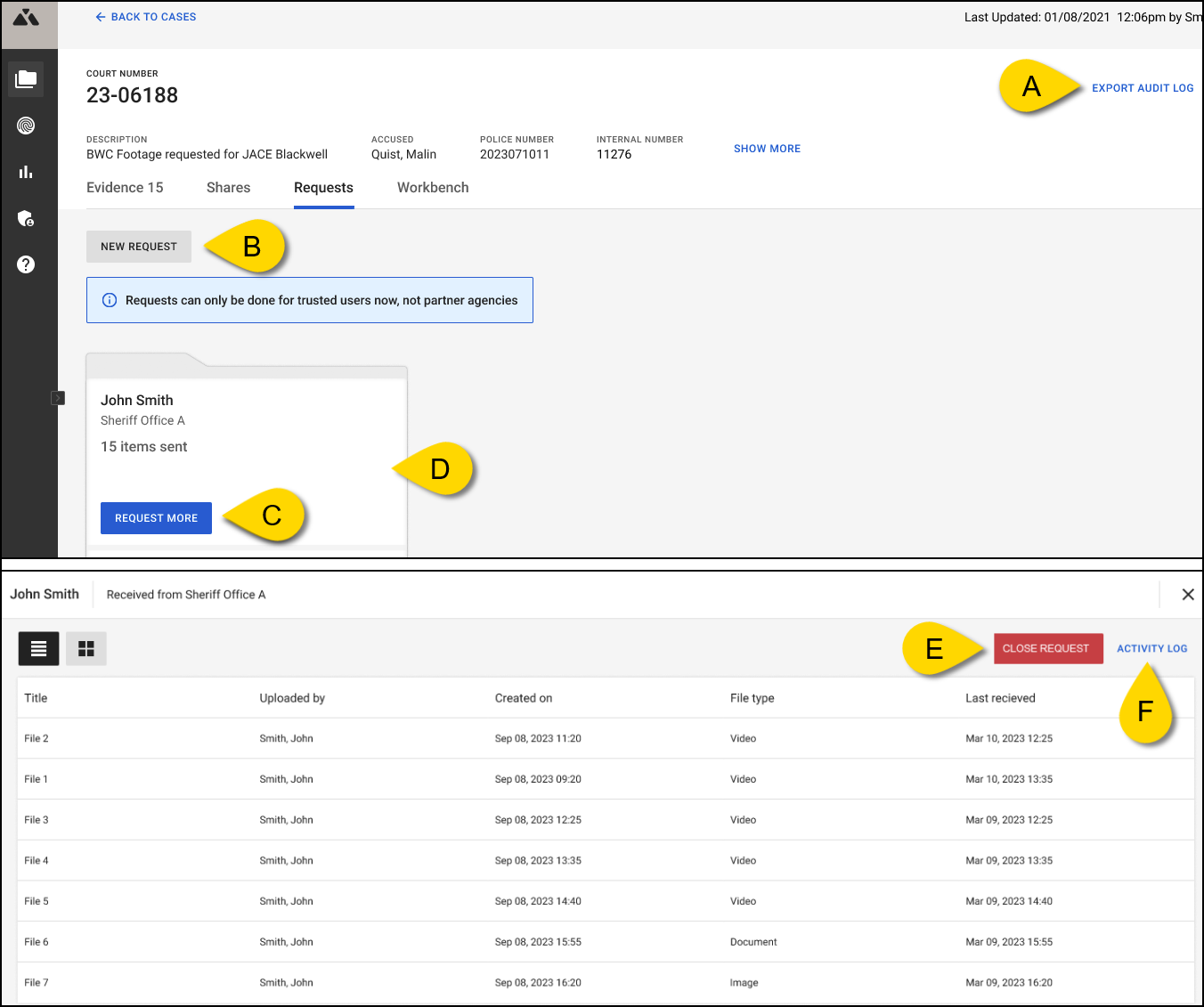
Task: Open the Shares tab
Action: [x=228, y=188]
